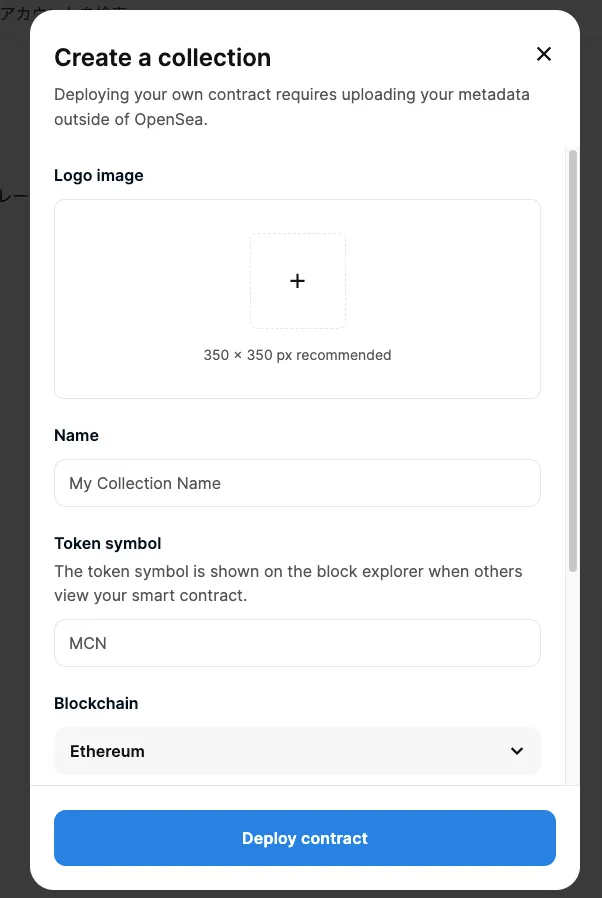Click the Name field label
The image size is (602, 898).
click(76, 435)
